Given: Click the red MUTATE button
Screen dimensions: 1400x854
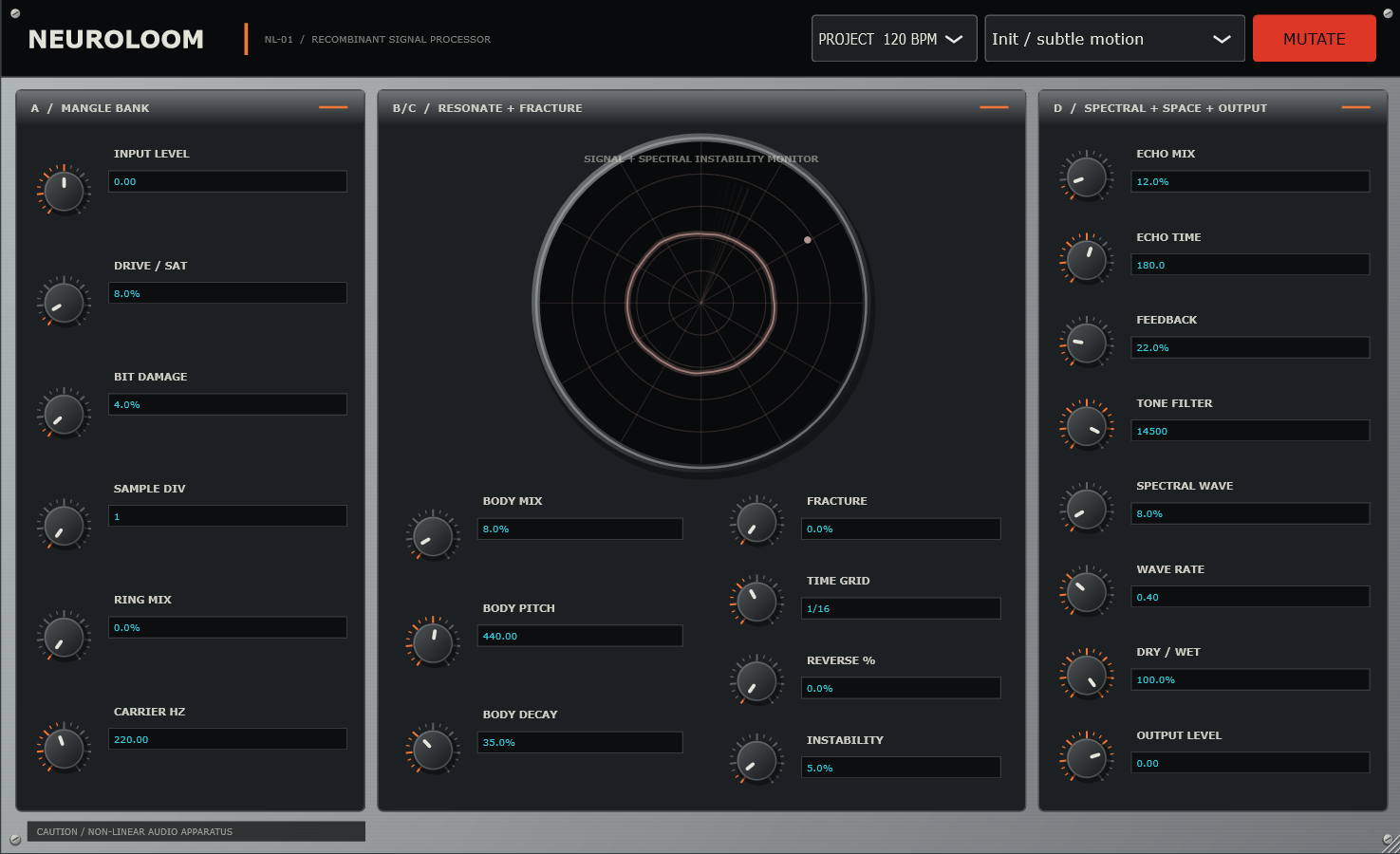Looking at the screenshot, I should click(1315, 39).
